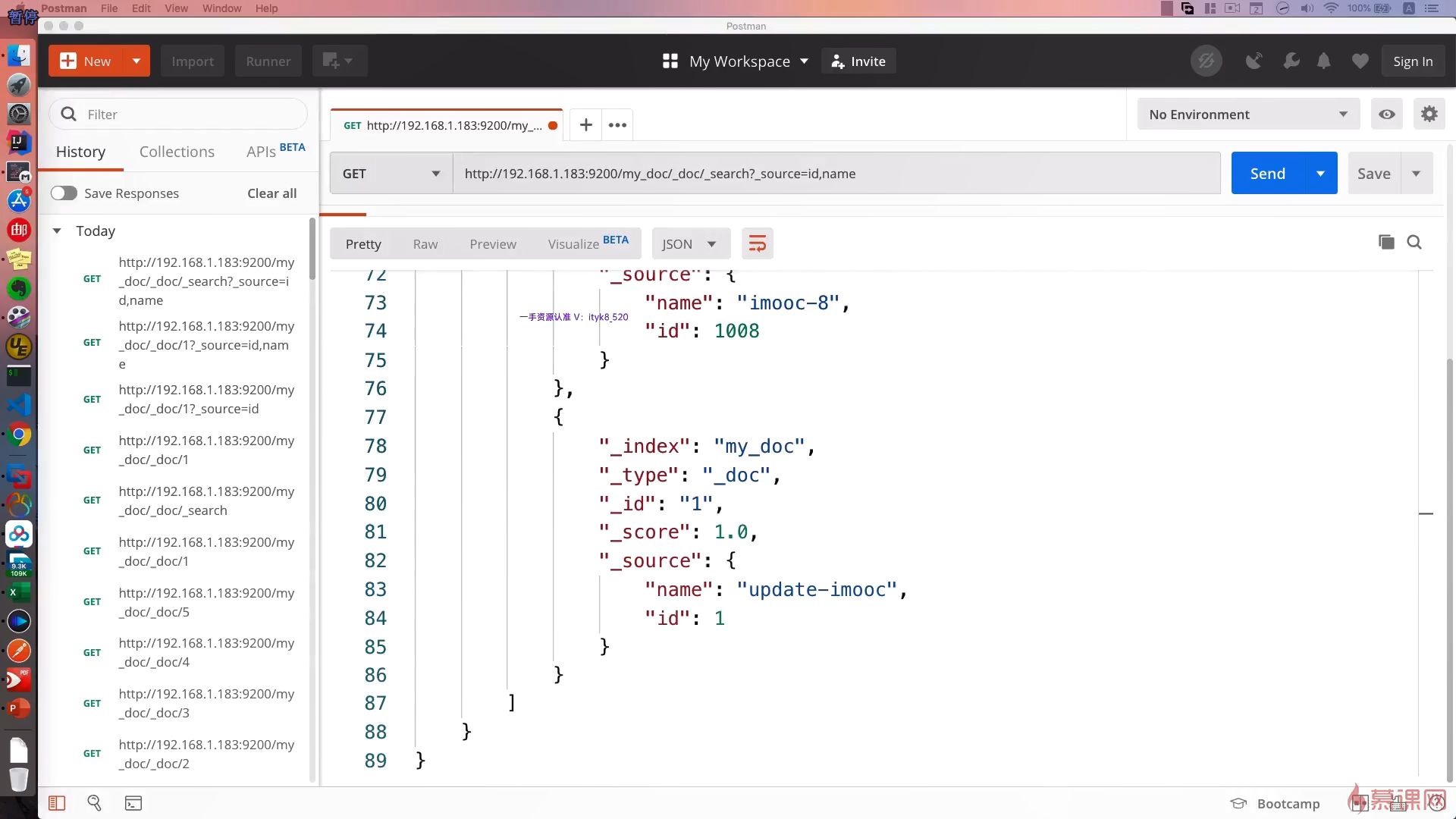Expand the No Environment dropdown
Image resolution: width=1456 pixels, height=819 pixels.
[1247, 115]
